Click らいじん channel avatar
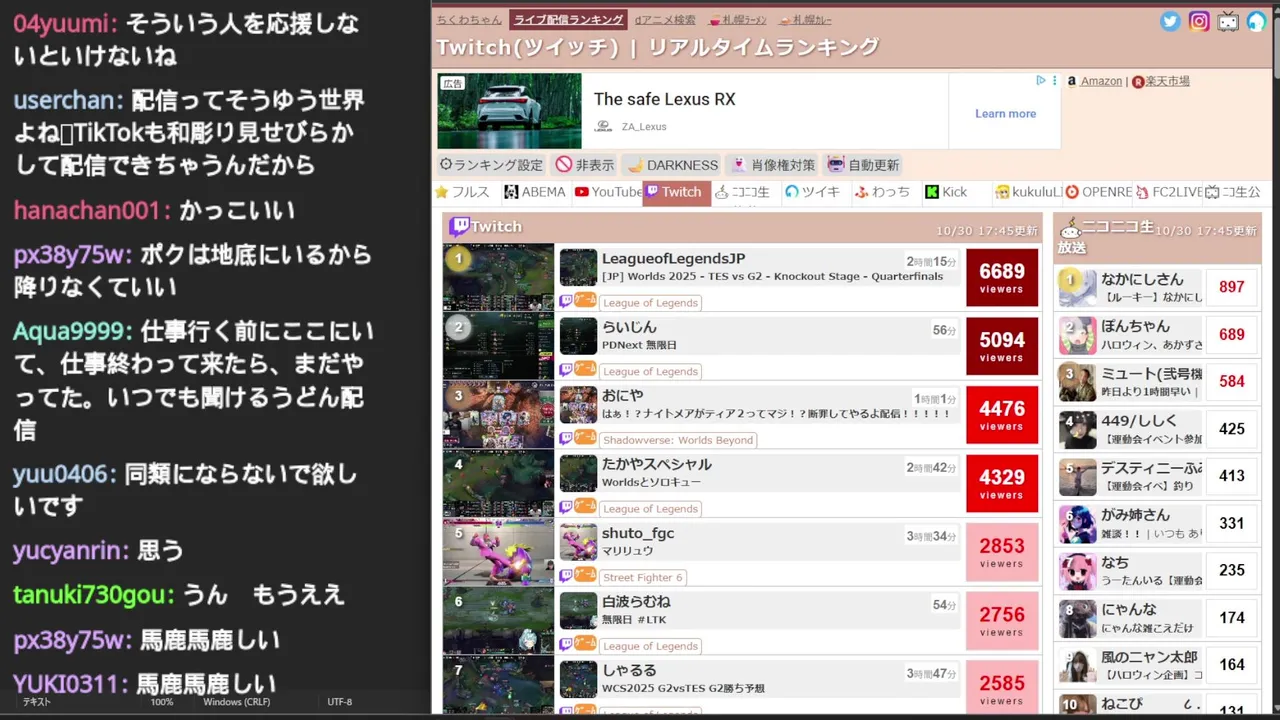 pos(578,337)
